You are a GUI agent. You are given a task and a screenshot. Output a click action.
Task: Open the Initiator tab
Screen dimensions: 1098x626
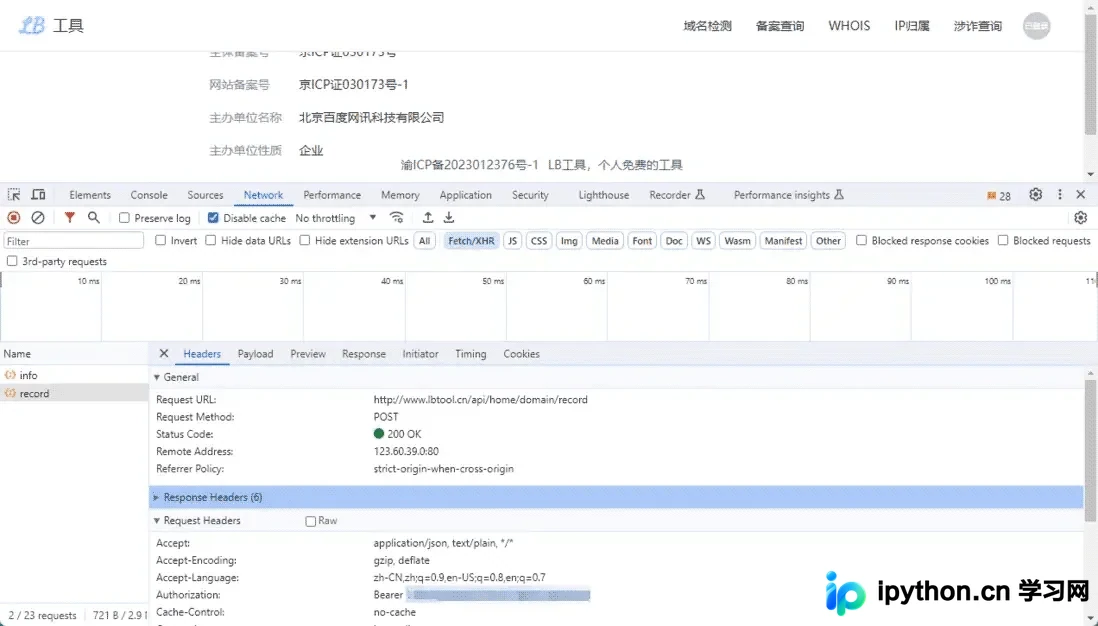pos(420,354)
